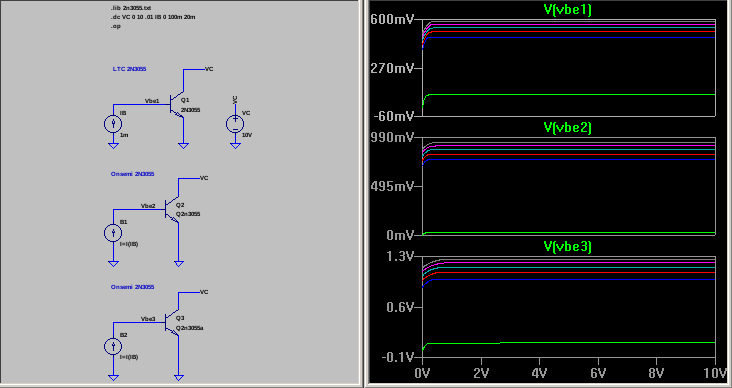Click the ground symbol under VC voltage source
Viewport: 732px width, 388px height.
[x=235, y=146]
